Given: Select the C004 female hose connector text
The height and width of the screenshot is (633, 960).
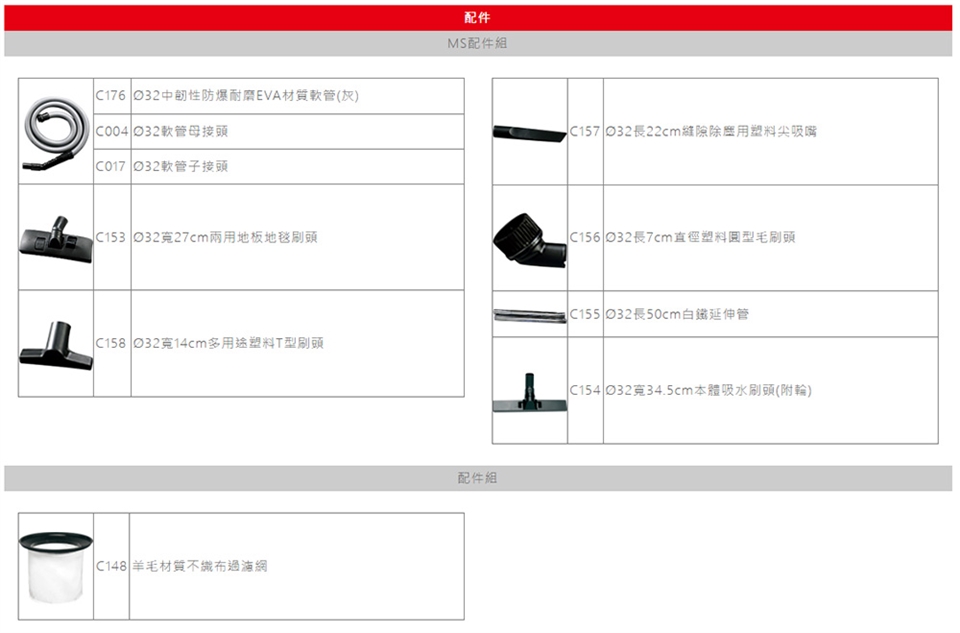Looking at the screenshot, I should tap(187, 131).
